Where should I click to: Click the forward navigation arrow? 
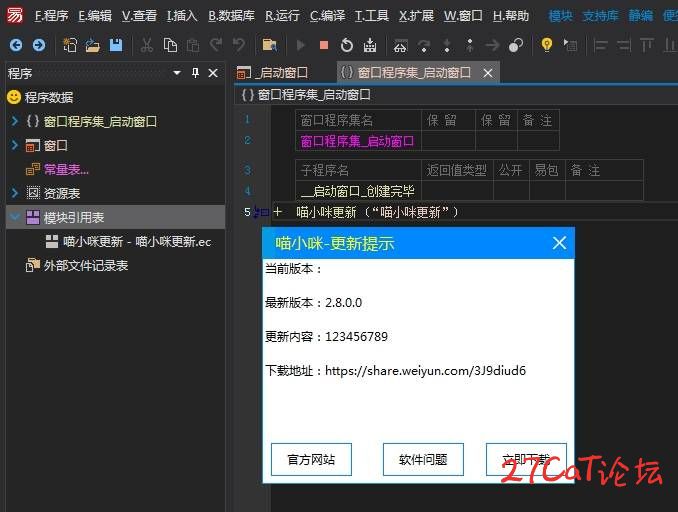tap(39, 45)
